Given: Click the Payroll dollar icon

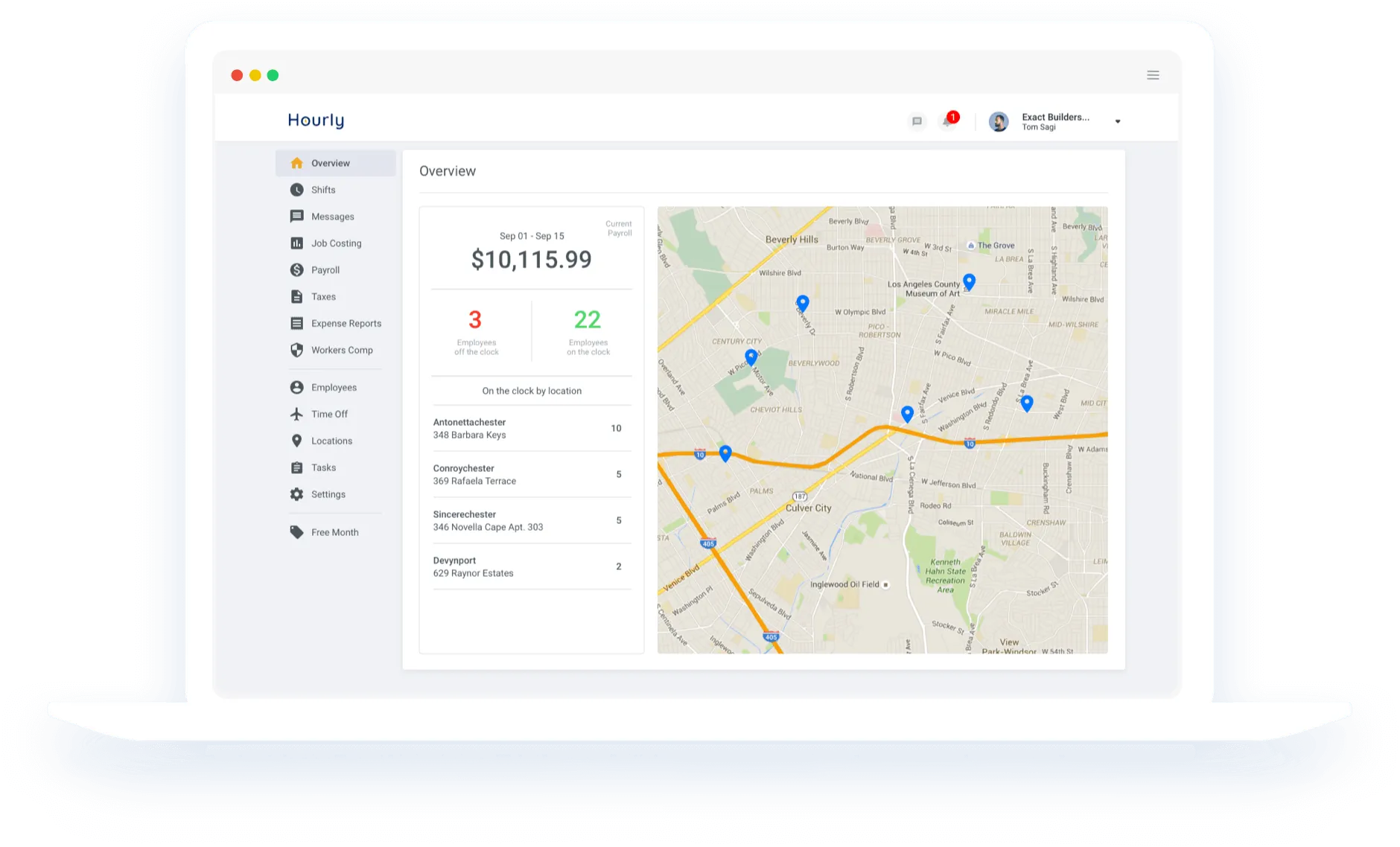Looking at the screenshot, I should [x=297, y=269].
